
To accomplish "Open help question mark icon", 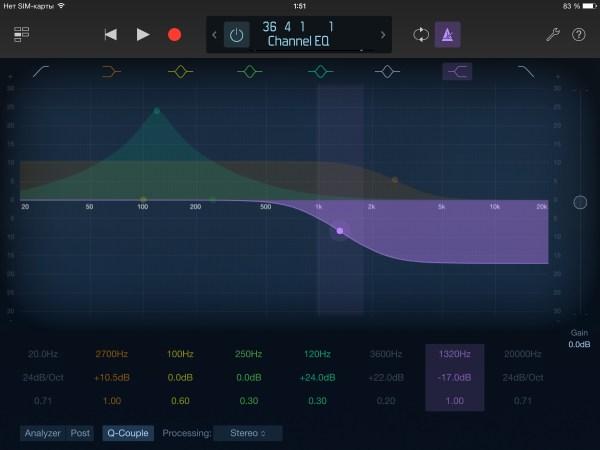I will click(579, 34).
